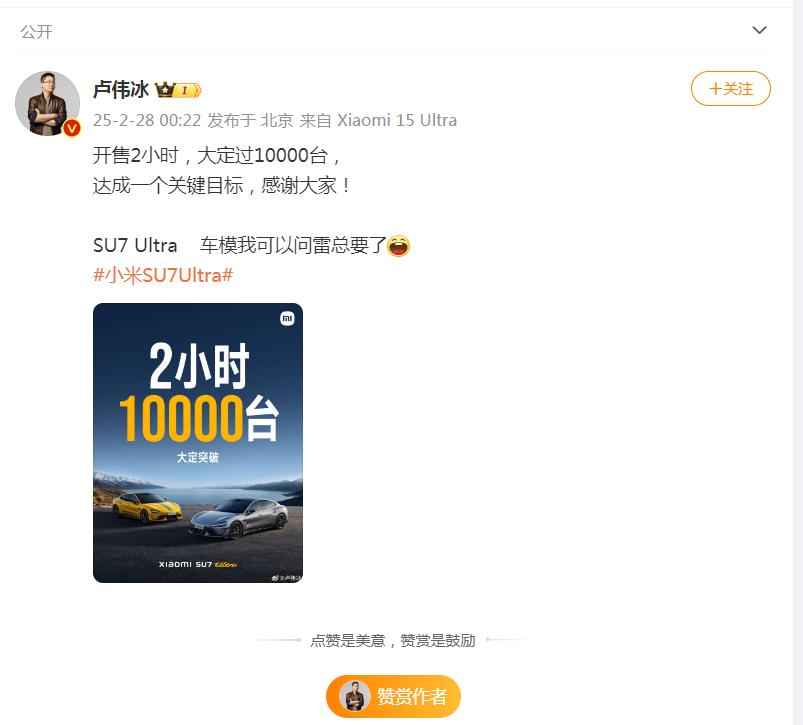Click the 来自 Xiaomi 15 Ultra source text
The image size is (803, 725).
point(378,120)
